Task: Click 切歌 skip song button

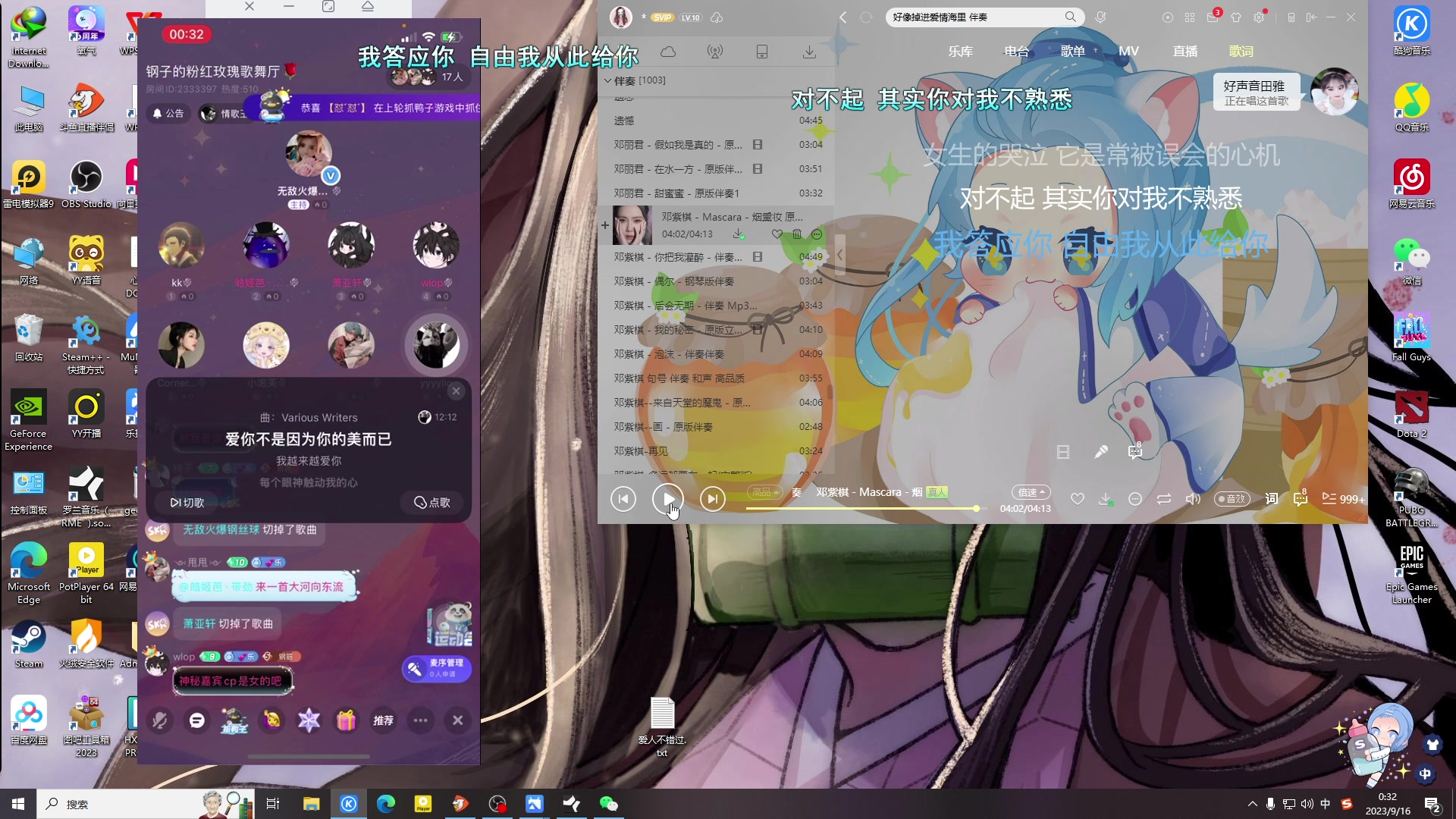Action: tap(188, 503)
